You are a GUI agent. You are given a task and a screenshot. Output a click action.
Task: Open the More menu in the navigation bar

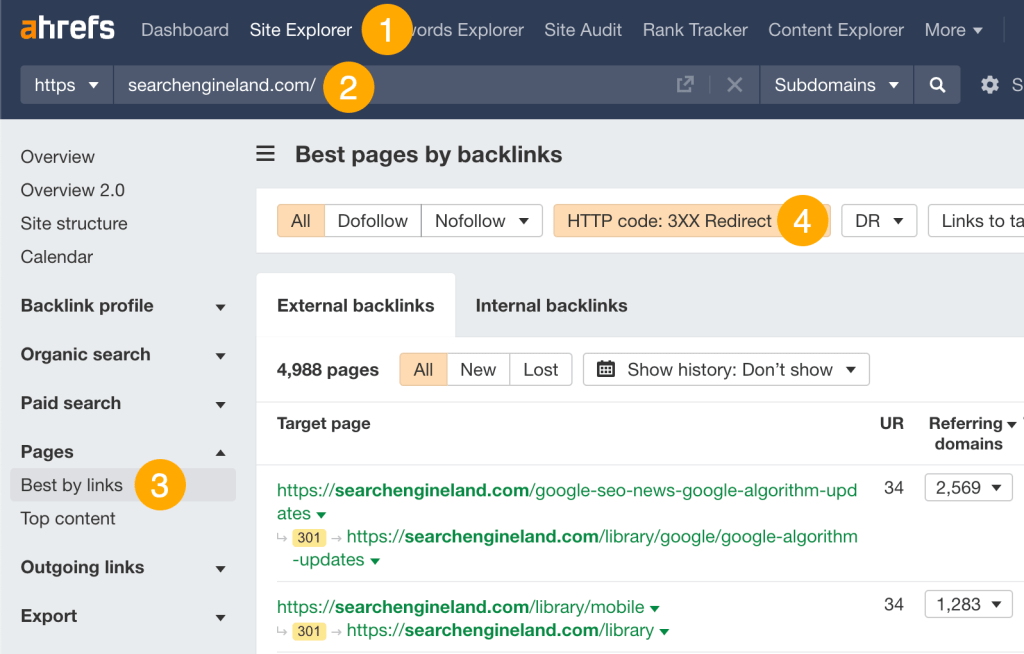pyautogui.click(x=952, y=29)
